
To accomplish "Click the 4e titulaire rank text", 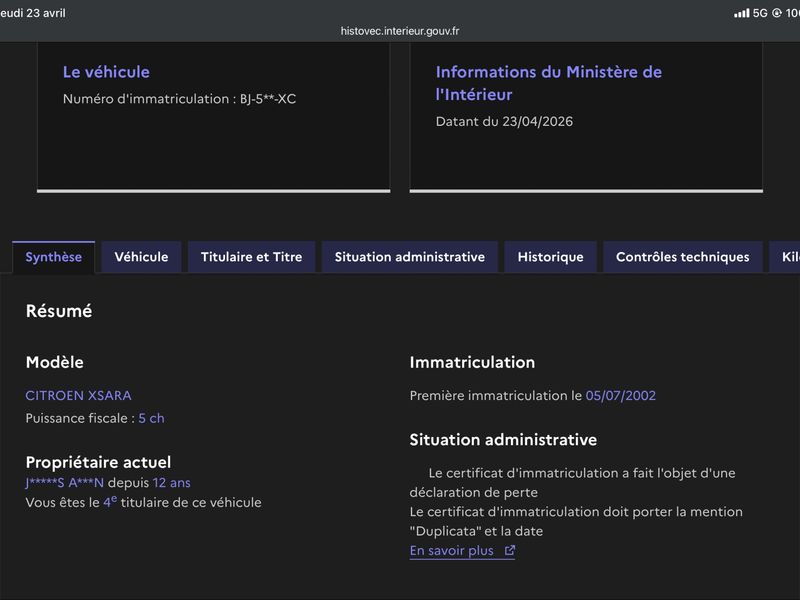I will pos(110,502).
